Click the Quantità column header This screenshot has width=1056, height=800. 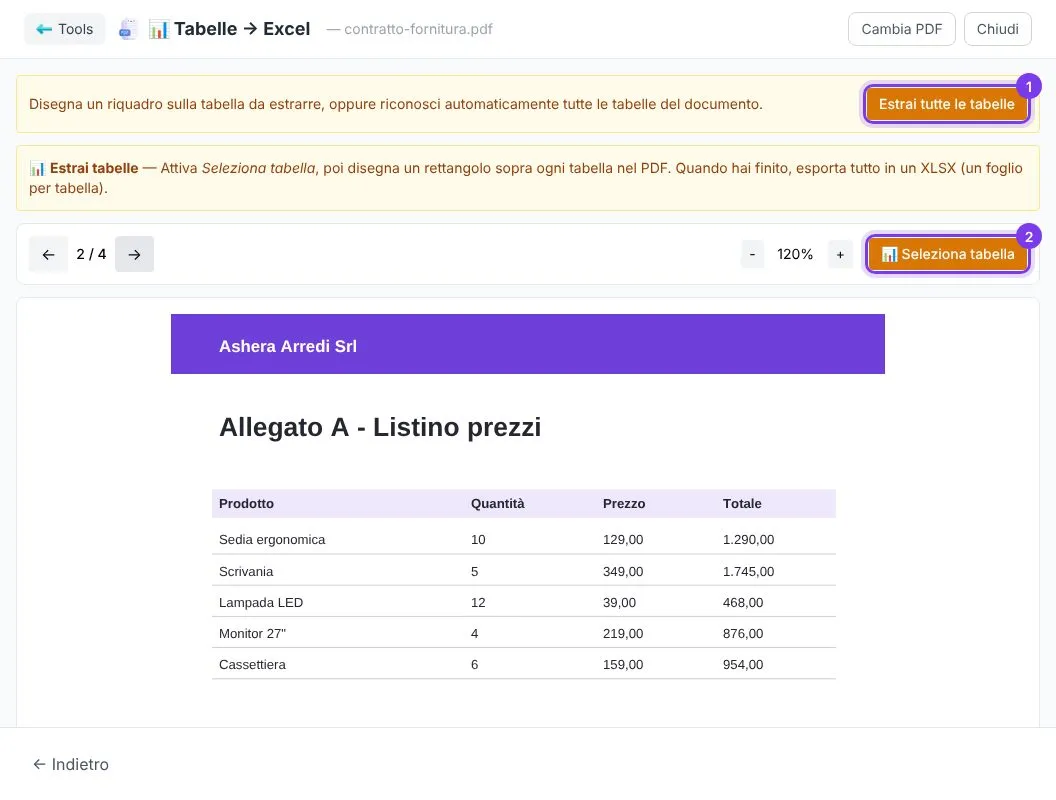(498, 504)
